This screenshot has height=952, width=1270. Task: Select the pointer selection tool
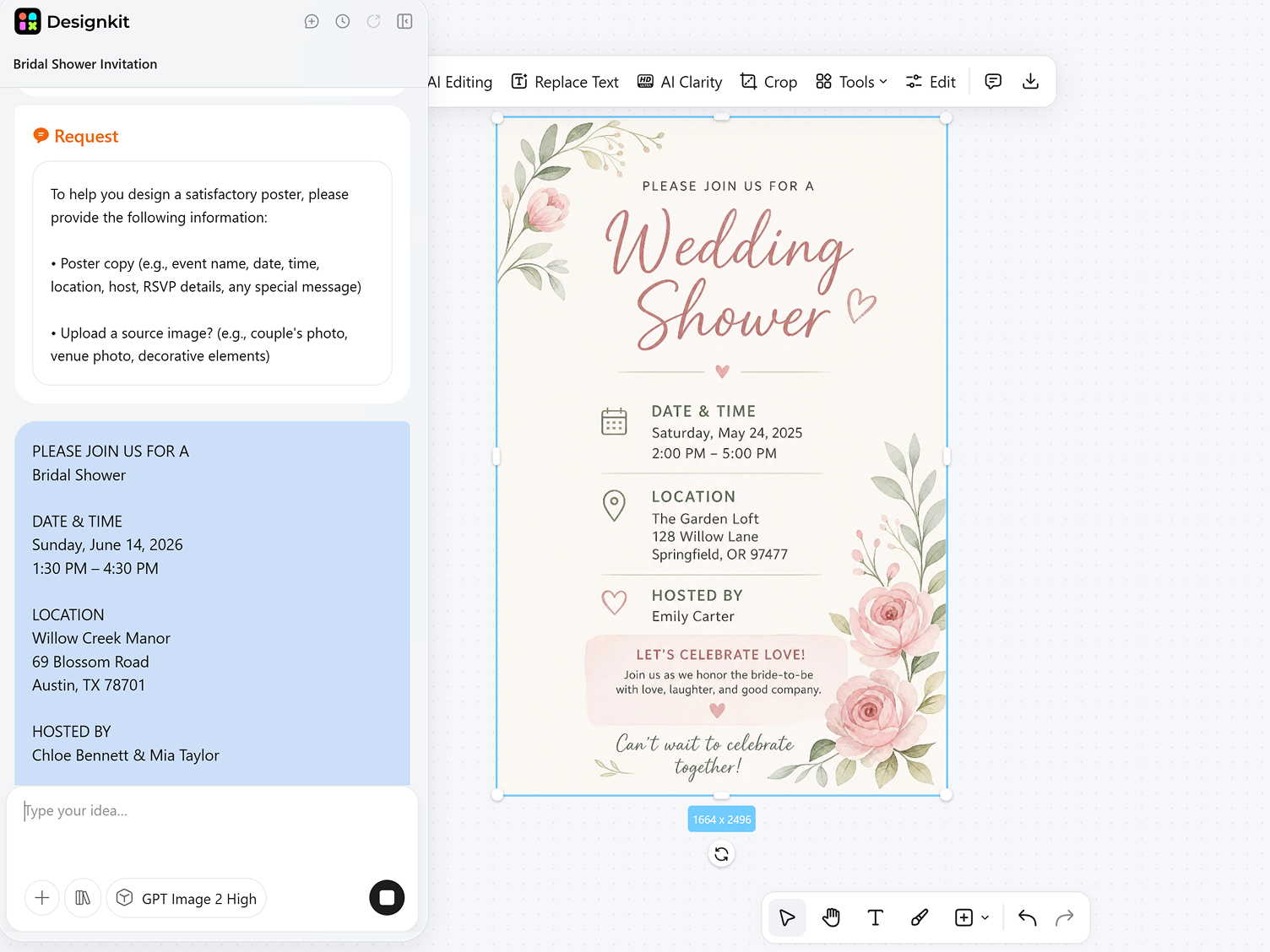coord(787,917)
